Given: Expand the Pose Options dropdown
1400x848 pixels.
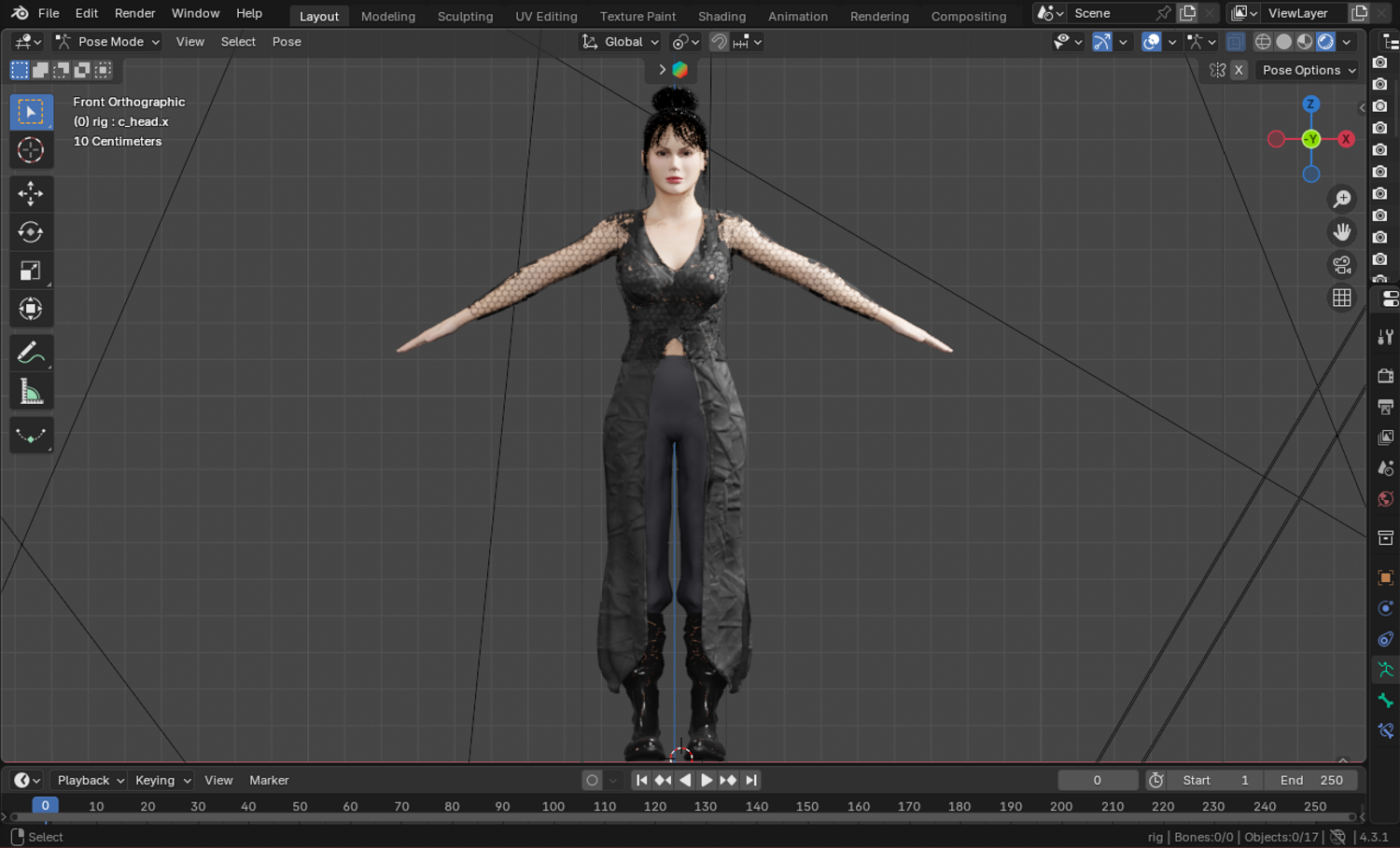Looking at the screenshot, I should click(x=1309, y=70).
